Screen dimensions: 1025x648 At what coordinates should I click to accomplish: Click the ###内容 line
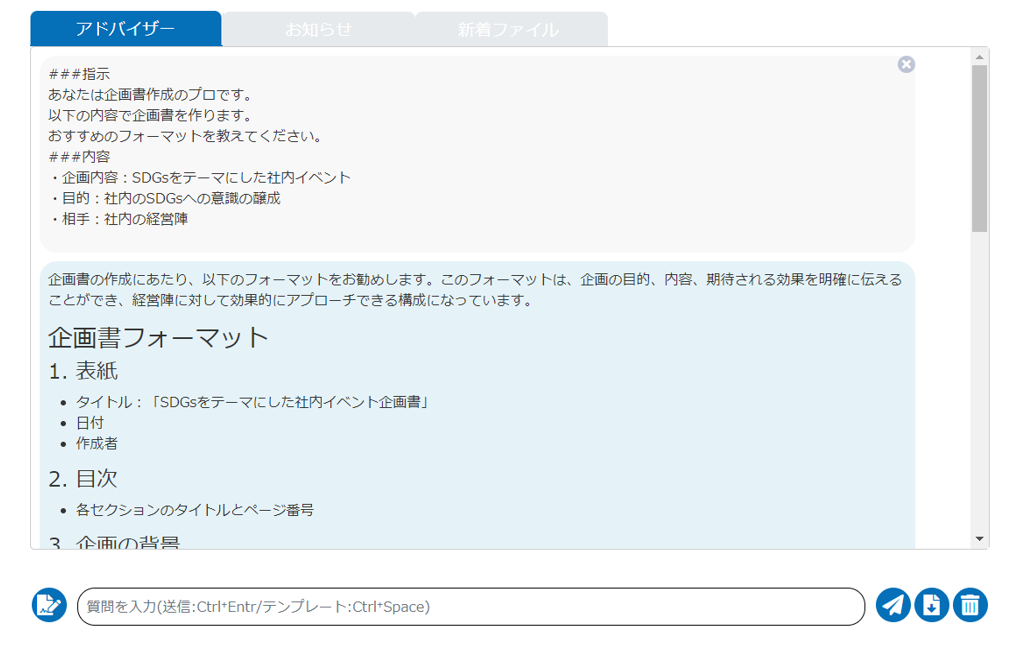tap(79, 157)
